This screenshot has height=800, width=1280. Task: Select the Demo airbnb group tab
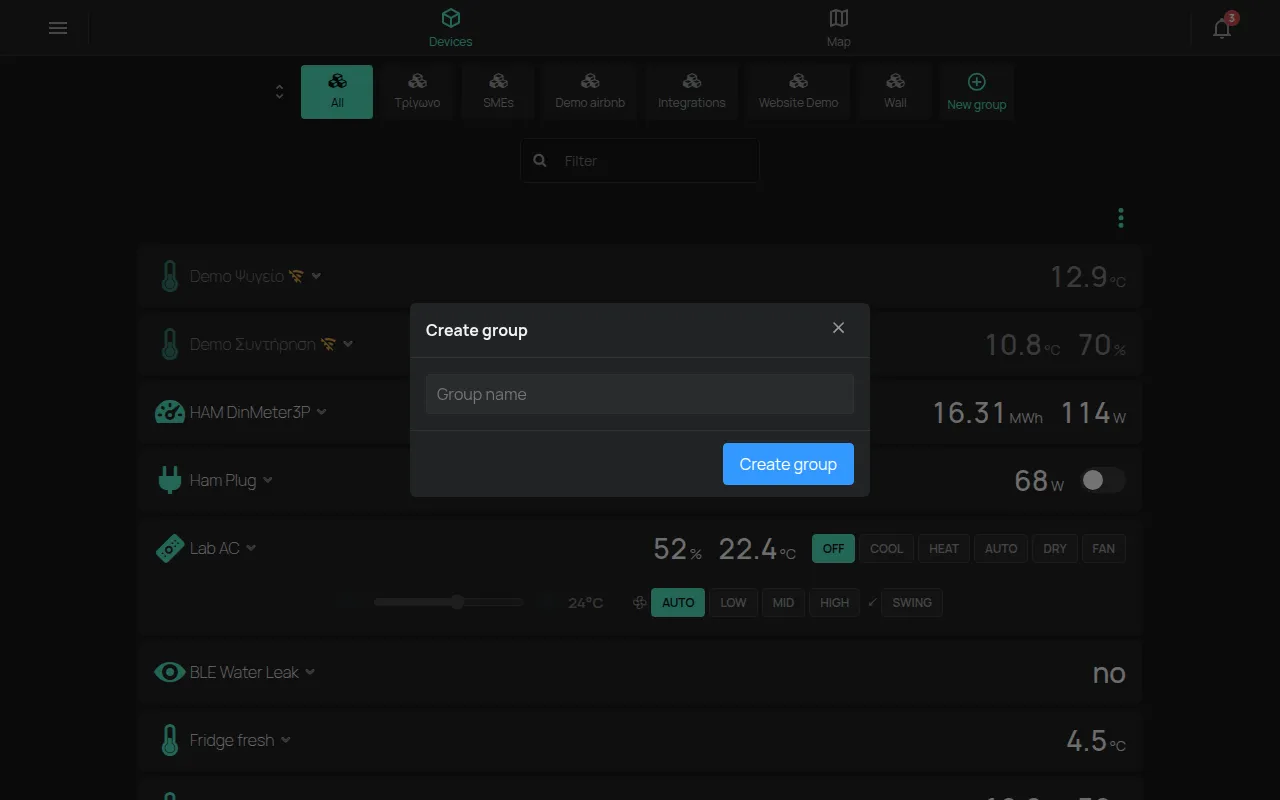(x=590, y=92)
